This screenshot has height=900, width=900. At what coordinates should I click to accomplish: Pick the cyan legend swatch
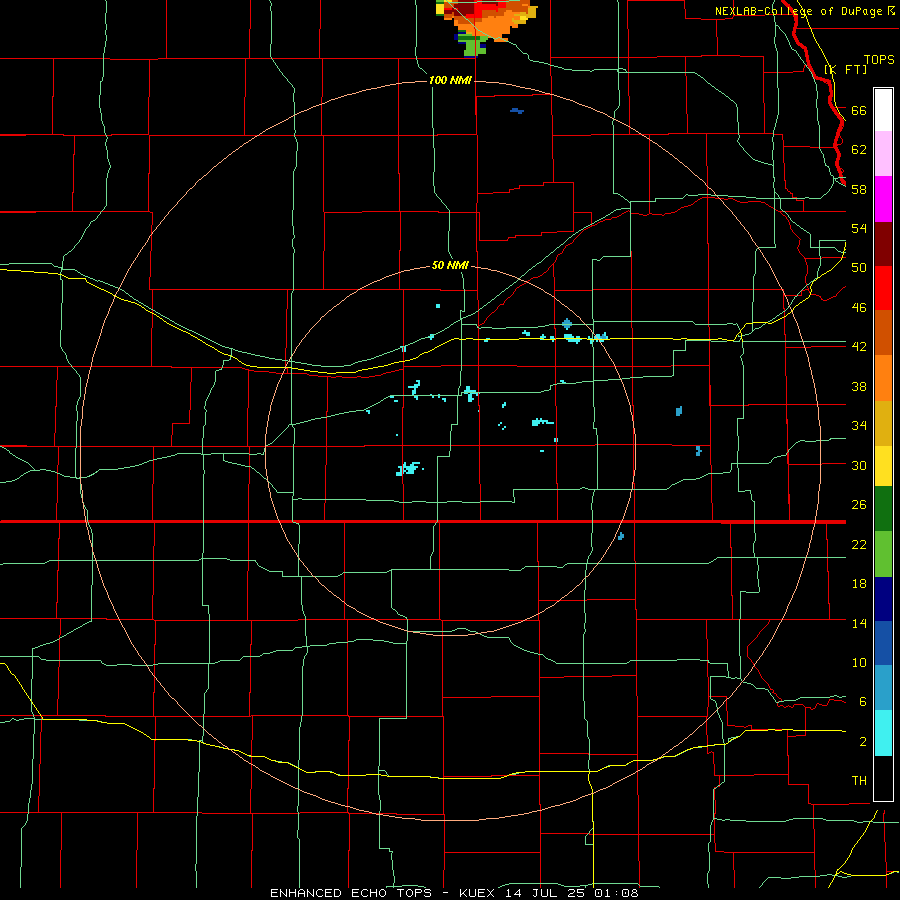pos(883,733)
